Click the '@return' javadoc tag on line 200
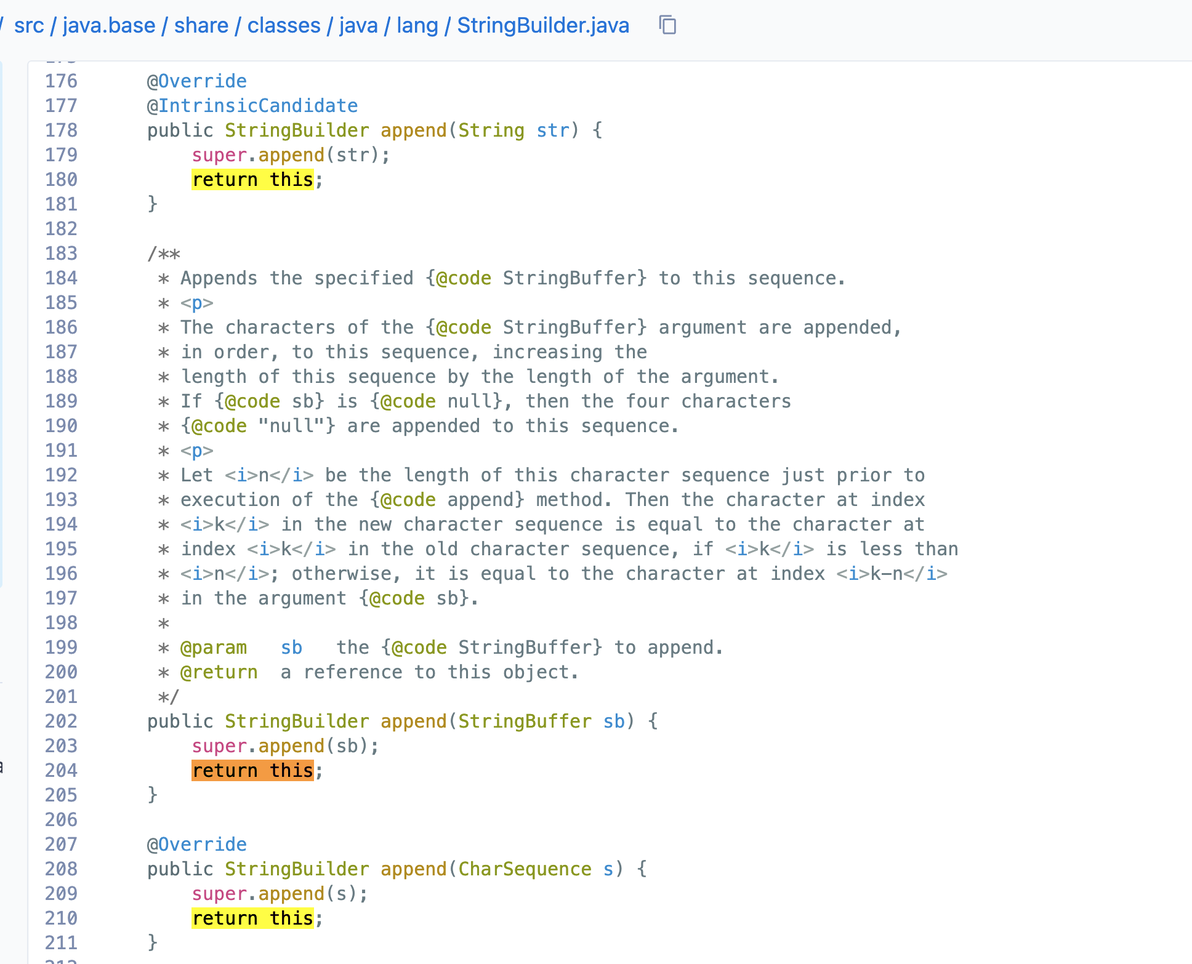The width and height of the screenshot is (1192, 964). coord(219,673)
